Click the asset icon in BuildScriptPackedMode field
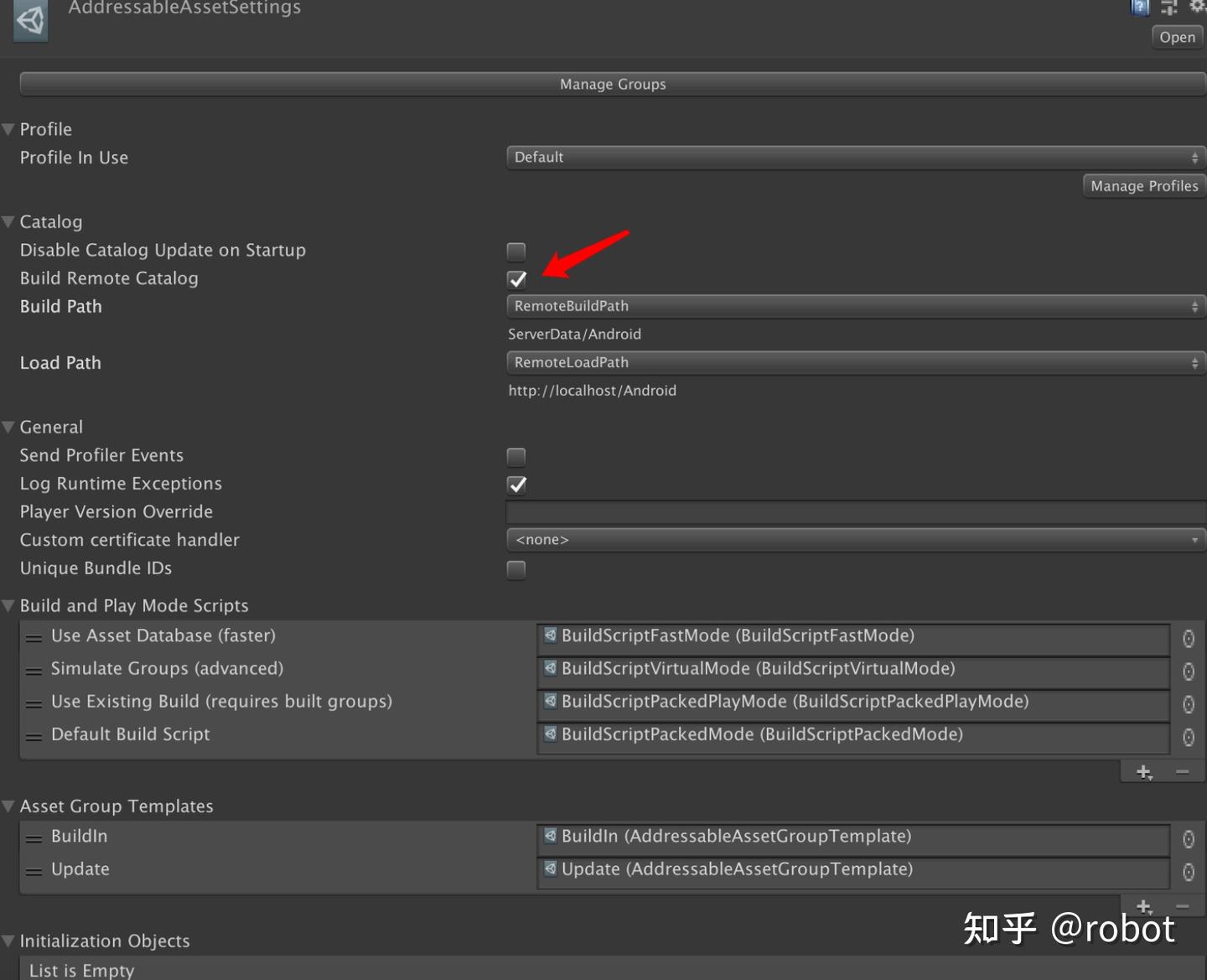This screenshot has height=980, width=1207. 550,734
